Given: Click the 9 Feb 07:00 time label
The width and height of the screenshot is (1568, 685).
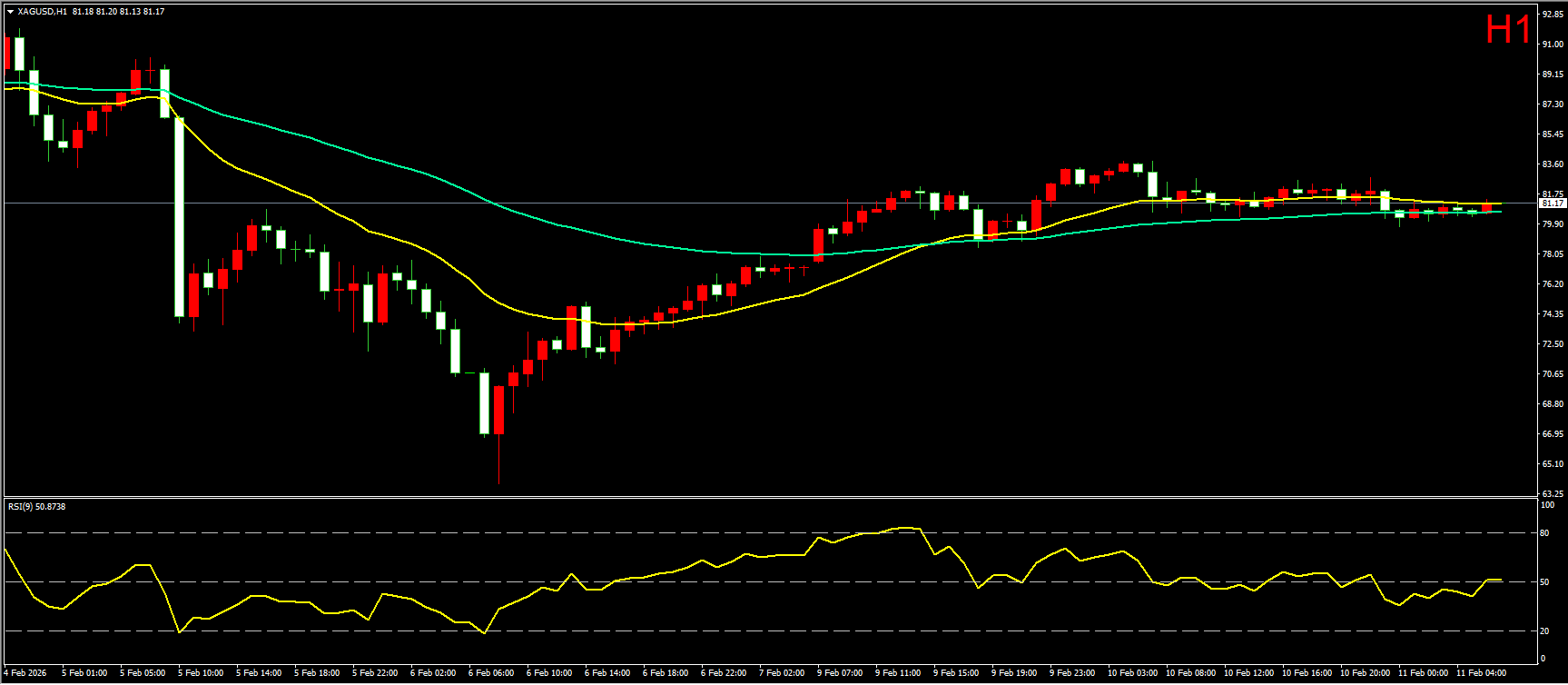Looking at the screenshot, I should coord(840,673).
